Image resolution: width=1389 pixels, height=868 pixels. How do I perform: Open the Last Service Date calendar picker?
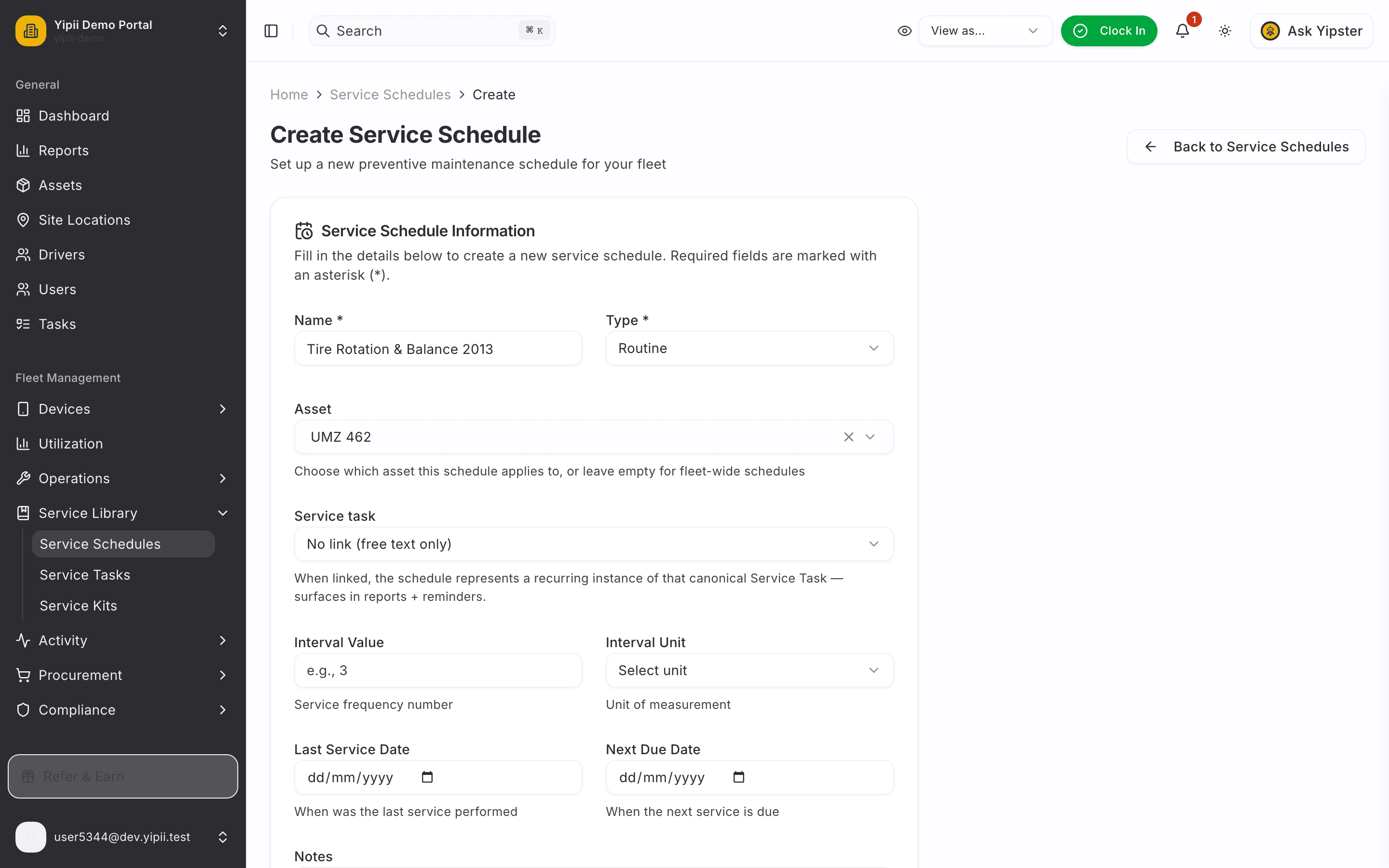pyautogui.click(x=427, y=777)
